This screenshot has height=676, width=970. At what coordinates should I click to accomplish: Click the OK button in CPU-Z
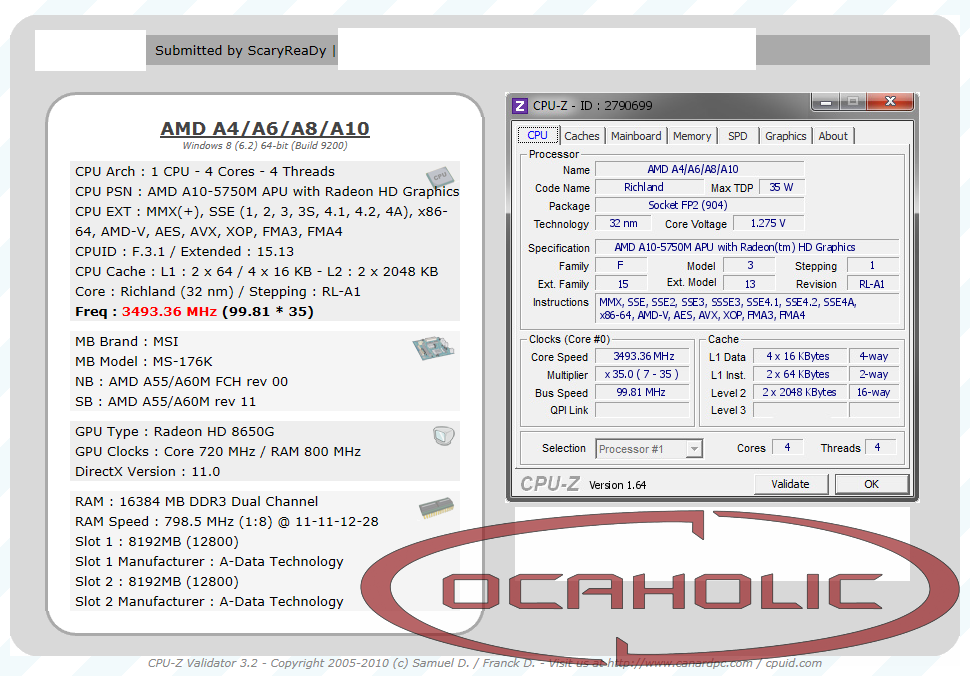[x=872, y=484]
